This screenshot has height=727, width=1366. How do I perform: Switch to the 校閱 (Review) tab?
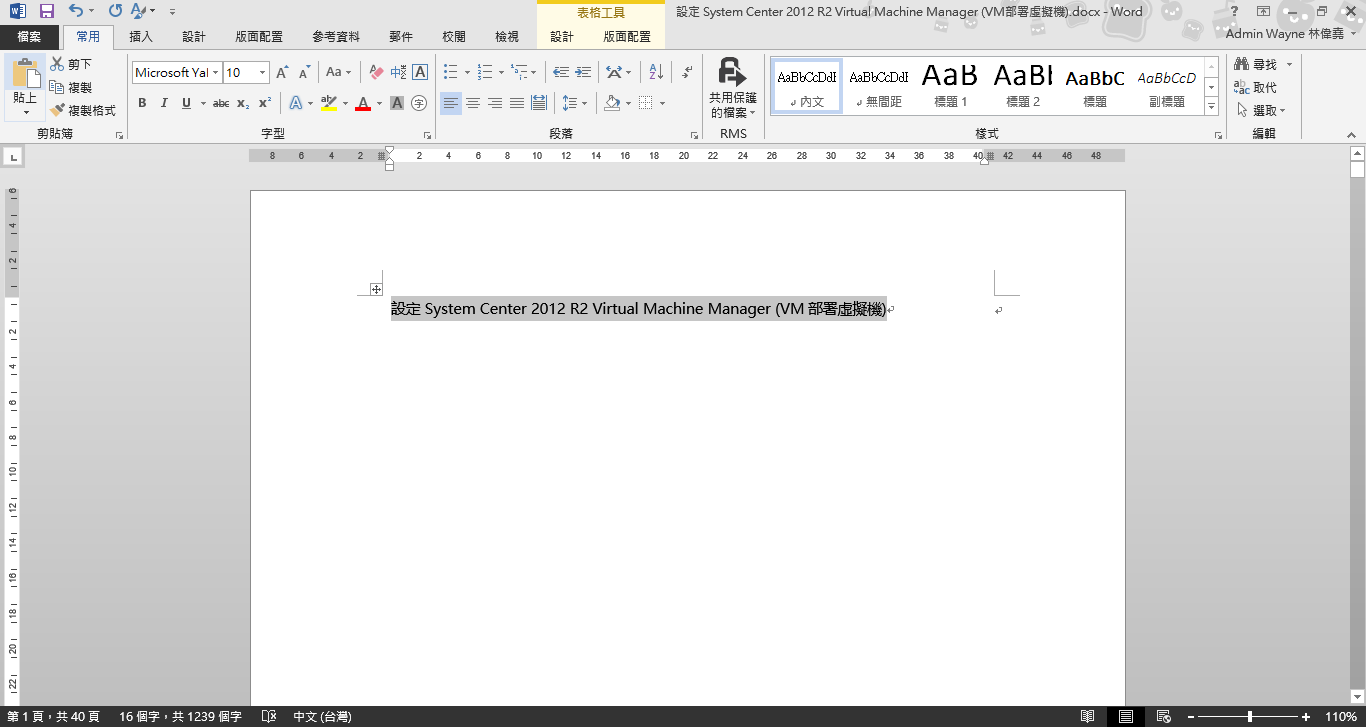(x=454, y=37)
